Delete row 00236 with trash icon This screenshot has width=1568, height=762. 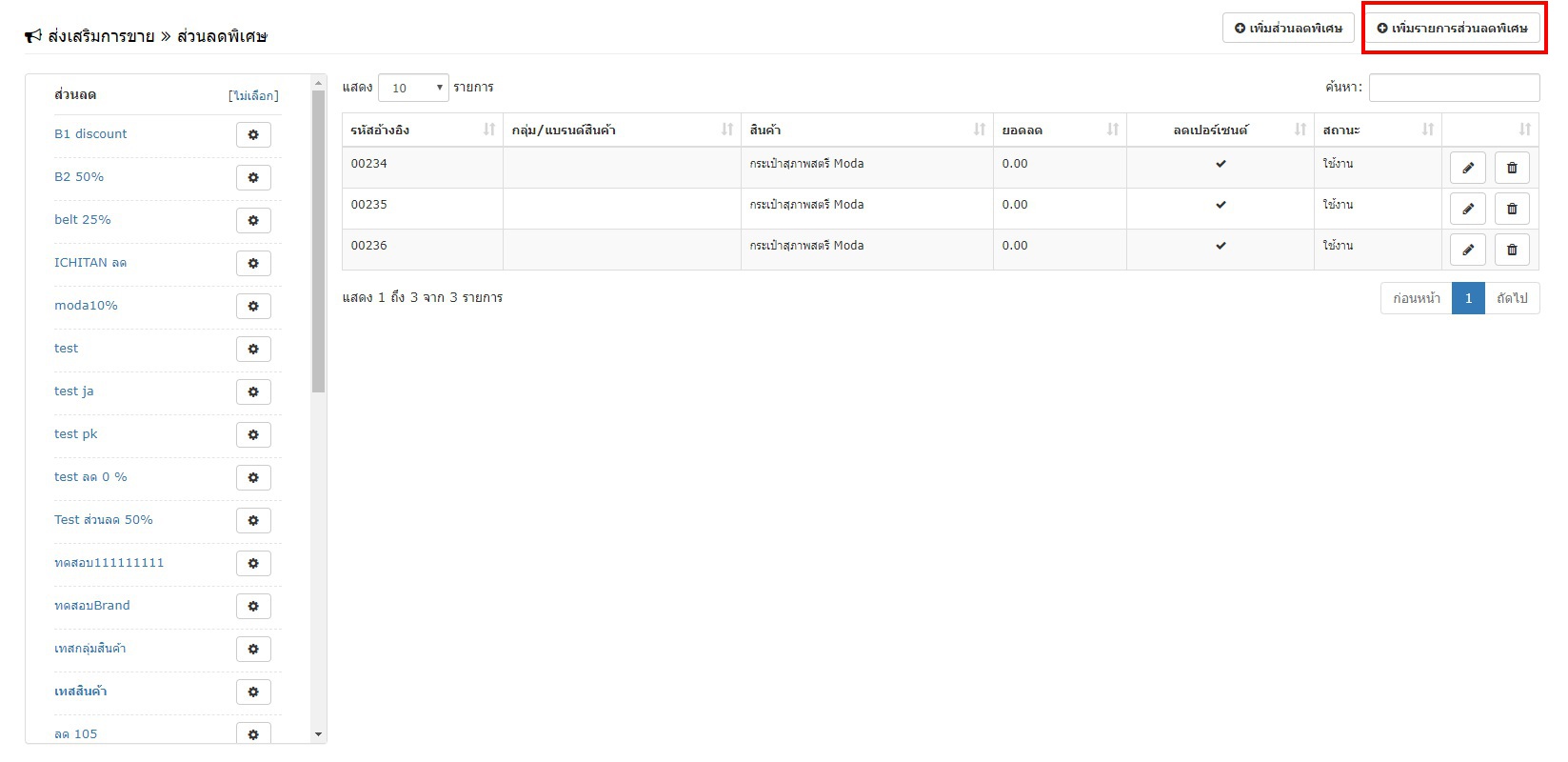pos(1512,250)
